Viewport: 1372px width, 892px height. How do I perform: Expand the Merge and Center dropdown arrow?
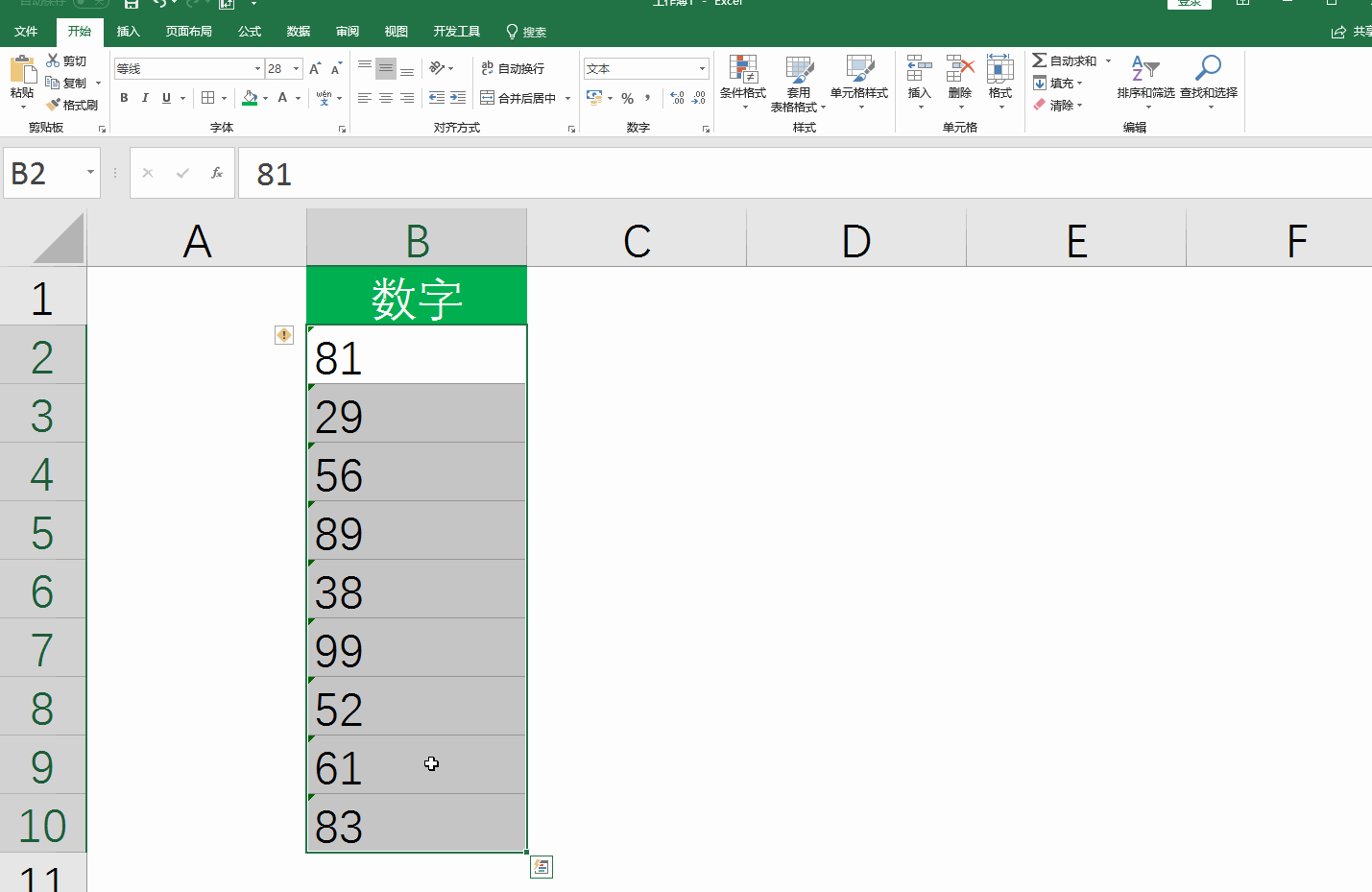[567, 98]
